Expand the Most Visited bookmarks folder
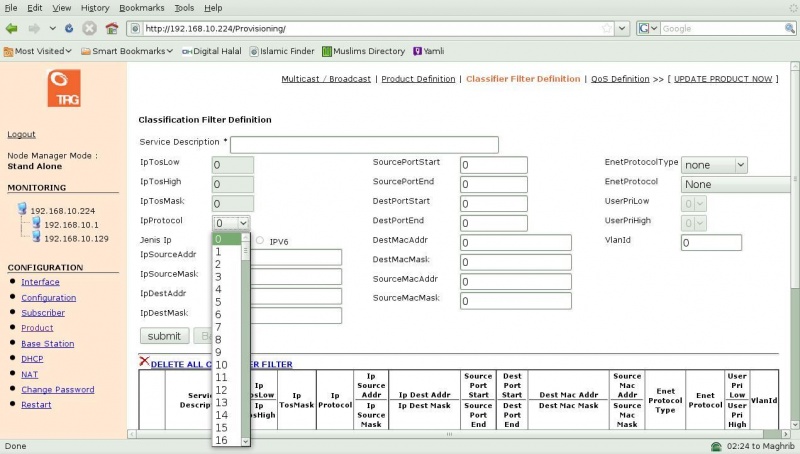Image resolution: width=800 pixels, height=454 pixels. 38,51
